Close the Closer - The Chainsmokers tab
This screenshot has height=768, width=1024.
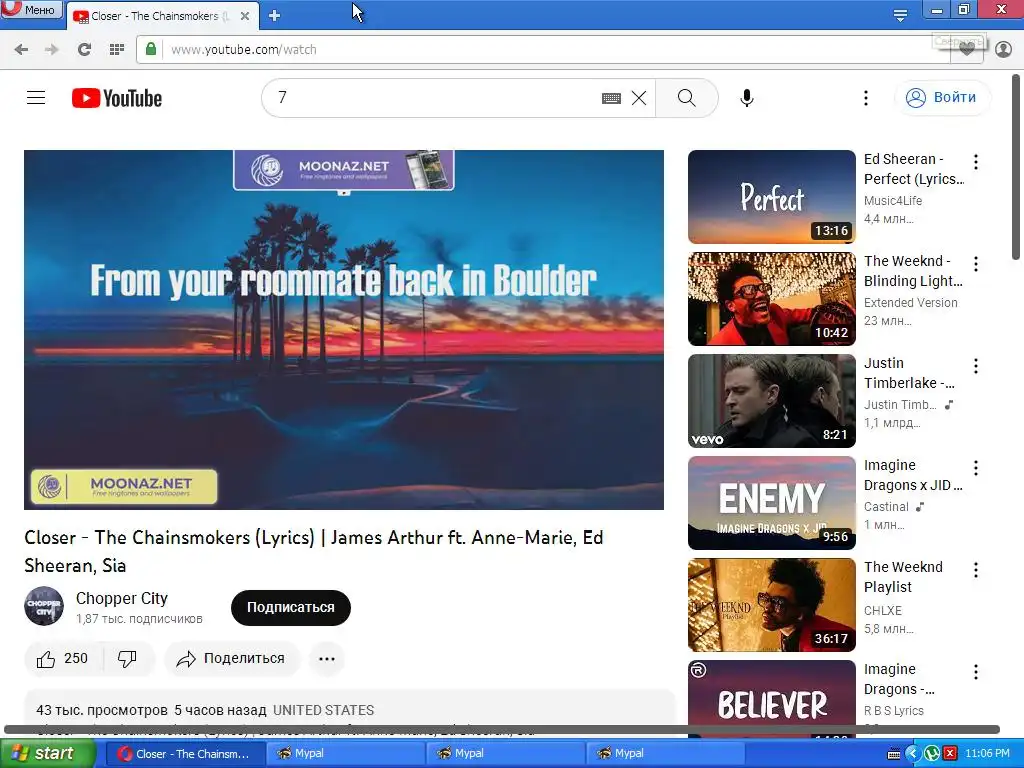[245, 16]
